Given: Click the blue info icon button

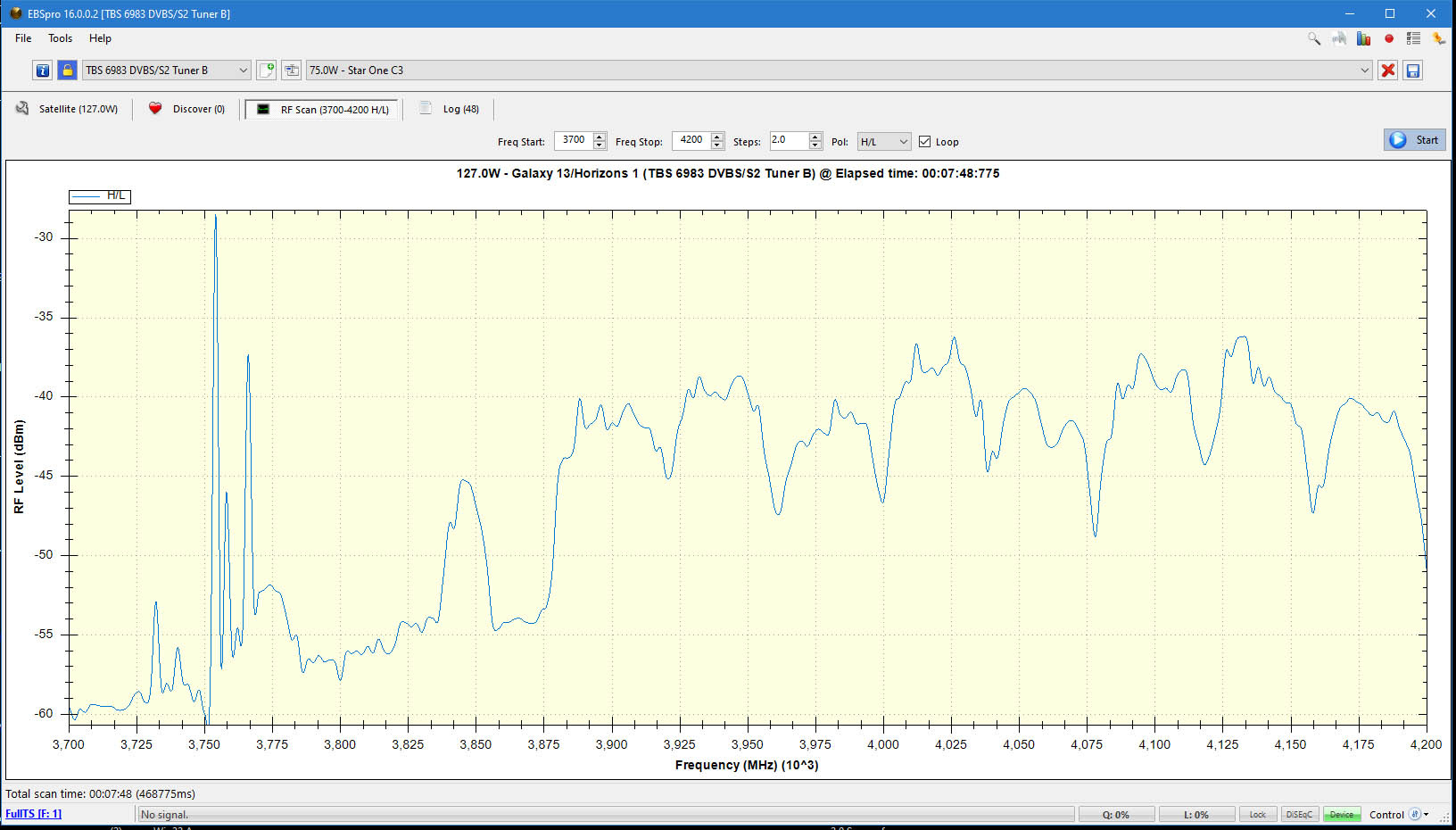Looking at the screenshot, I should click(x=42, y=71).
